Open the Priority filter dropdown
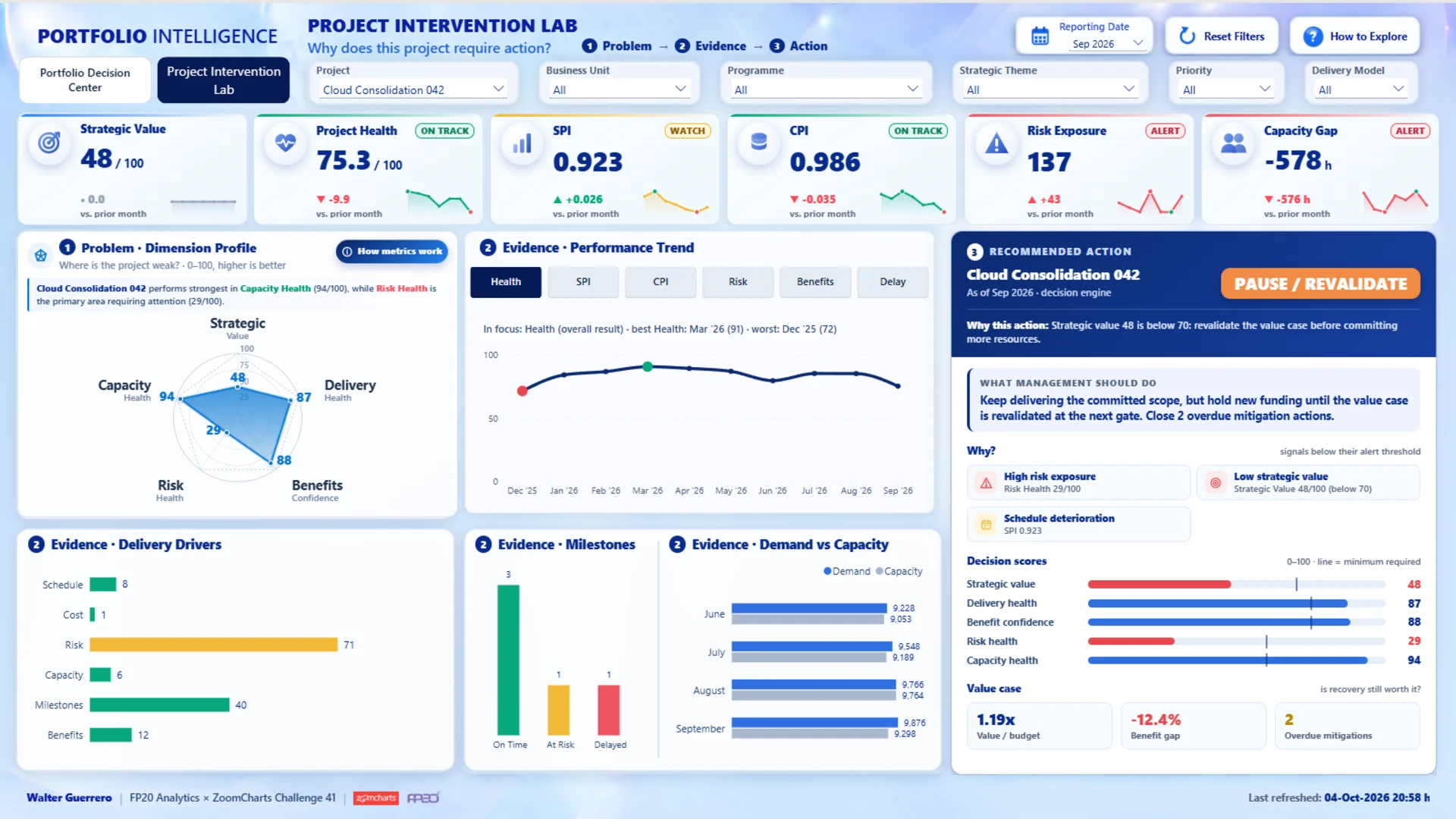 tap(1226, 89)
